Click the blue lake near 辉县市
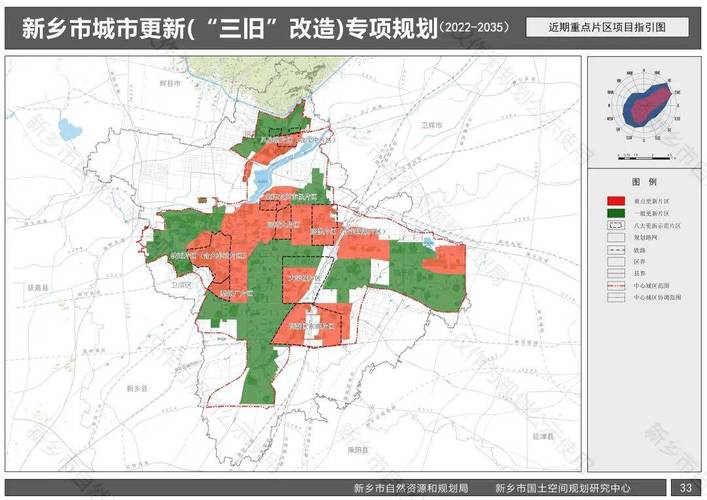Screen dimensions: 707x500 pos(70,128)
